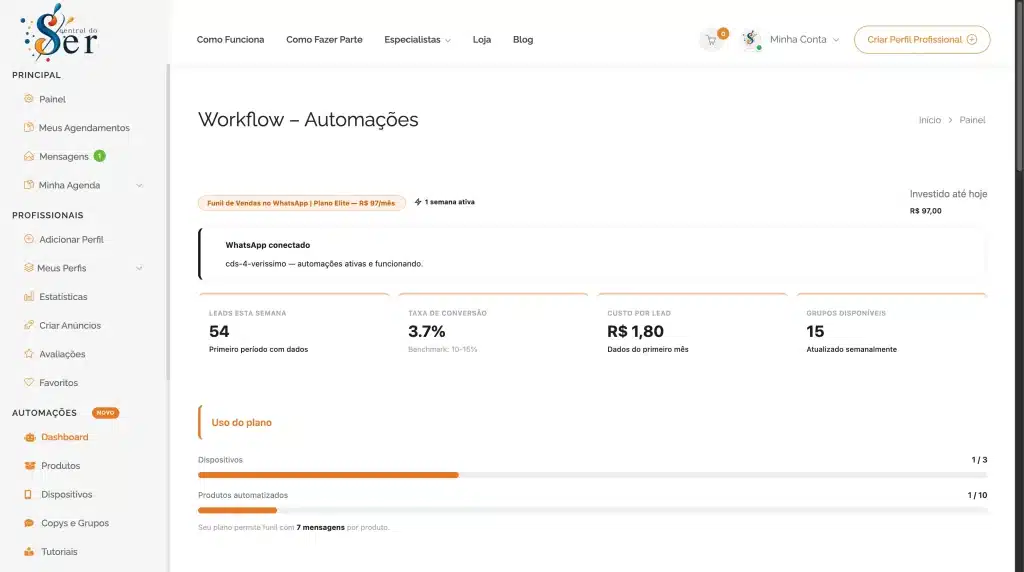Open the Favoritos link in the sidebar

click(x=58, y=383)
